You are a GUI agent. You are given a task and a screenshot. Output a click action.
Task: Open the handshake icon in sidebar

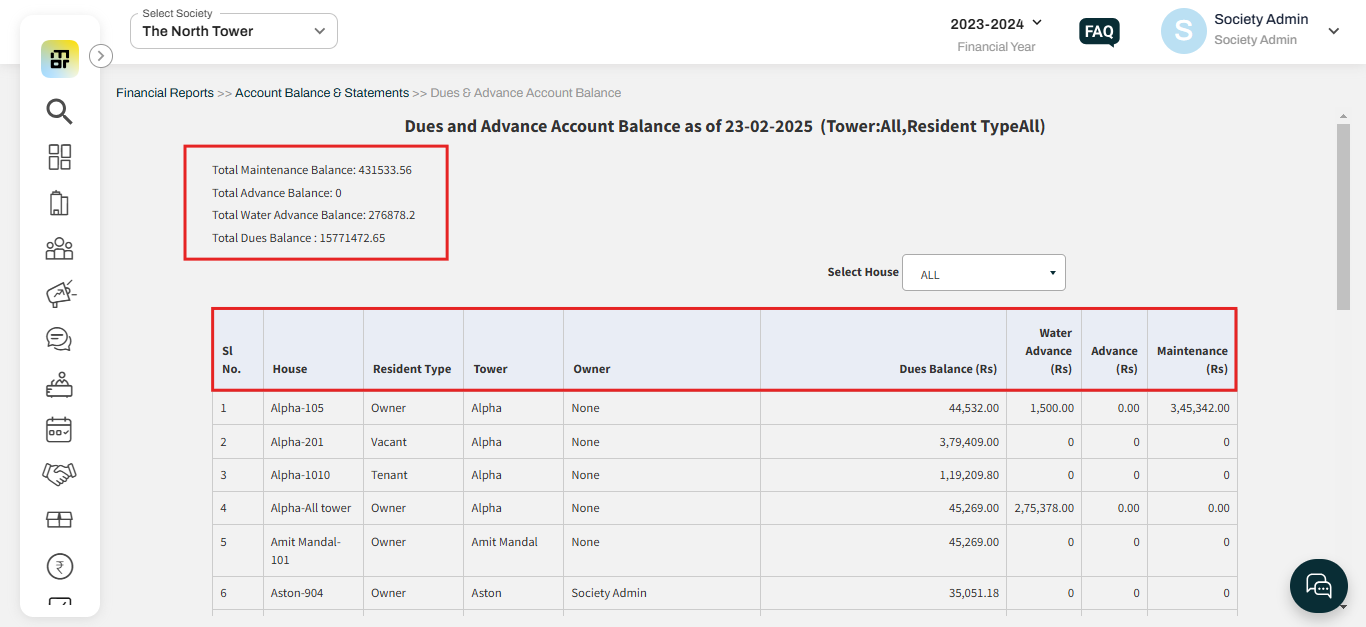[60, 474]
